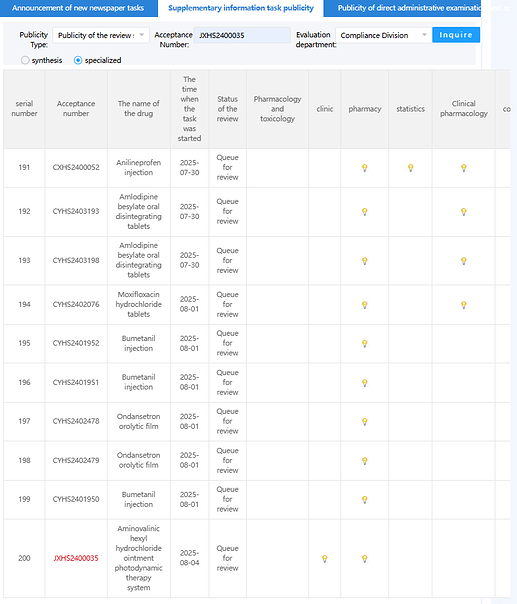This screenshot has width=517, height=604.
Task: Focus the Acceptance Number input field
Action: [x=242, y=35]
